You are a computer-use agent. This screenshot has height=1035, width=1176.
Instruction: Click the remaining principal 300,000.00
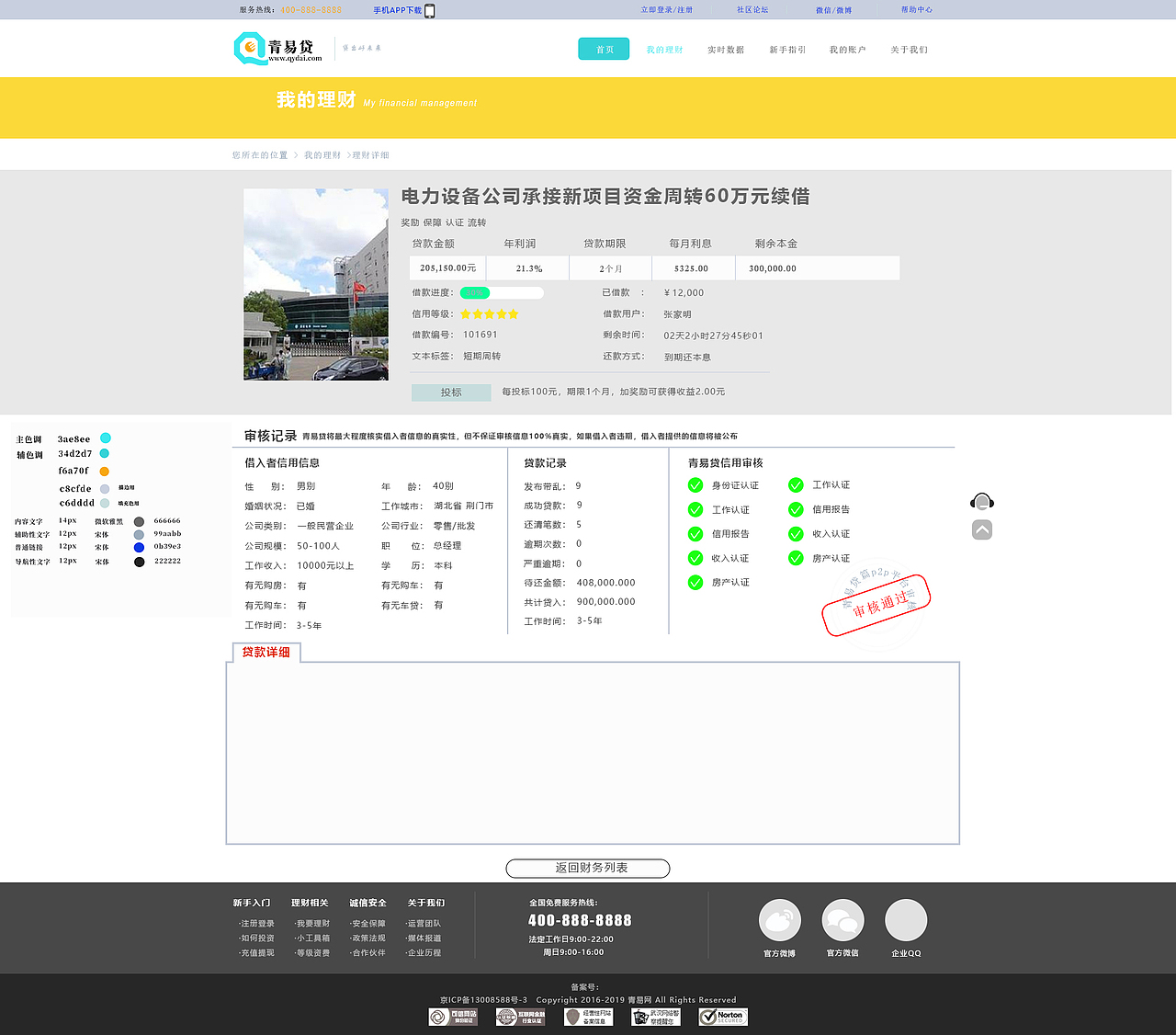point(773,269)
